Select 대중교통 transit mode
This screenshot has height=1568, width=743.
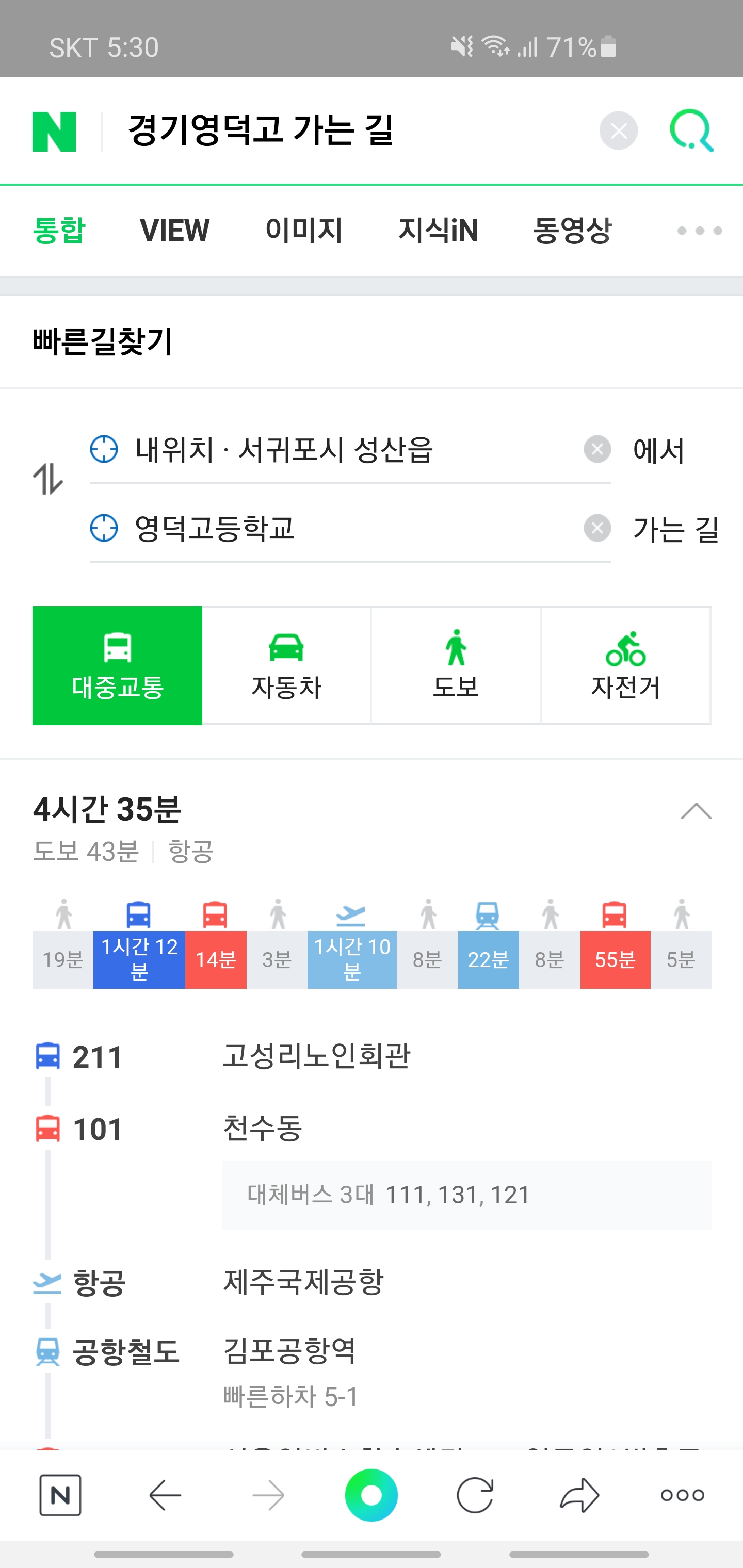118,665
